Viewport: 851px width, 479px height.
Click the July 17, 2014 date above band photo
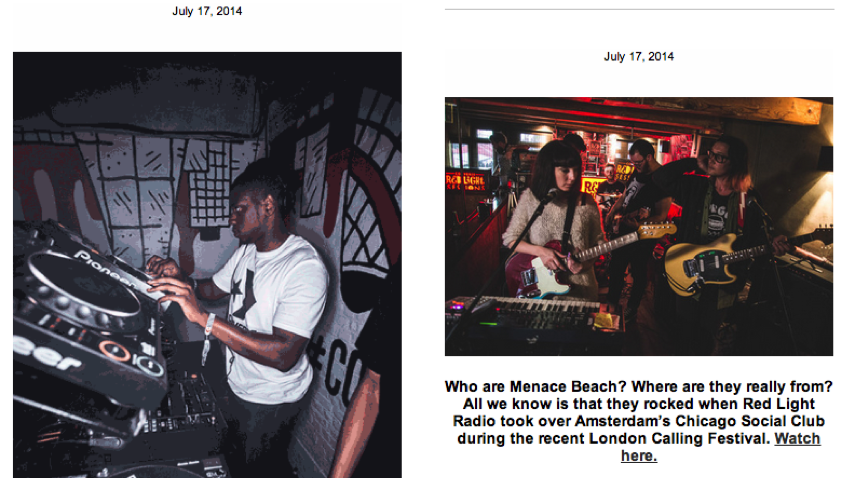[639, 56]
